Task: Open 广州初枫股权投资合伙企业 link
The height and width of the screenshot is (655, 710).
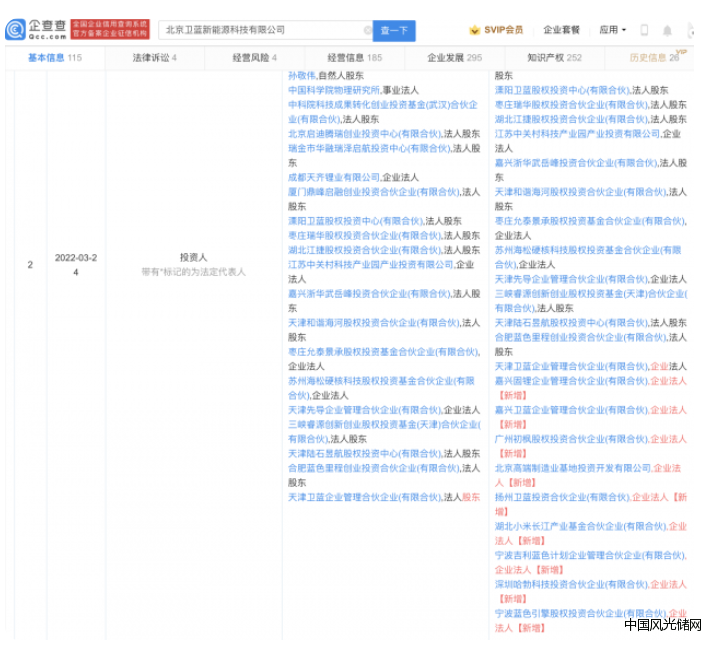Action: (571, 439)
